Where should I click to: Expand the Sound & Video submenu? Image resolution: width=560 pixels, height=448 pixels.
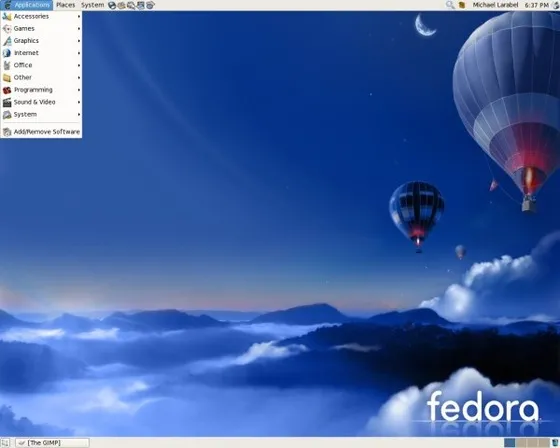point(41,102)
